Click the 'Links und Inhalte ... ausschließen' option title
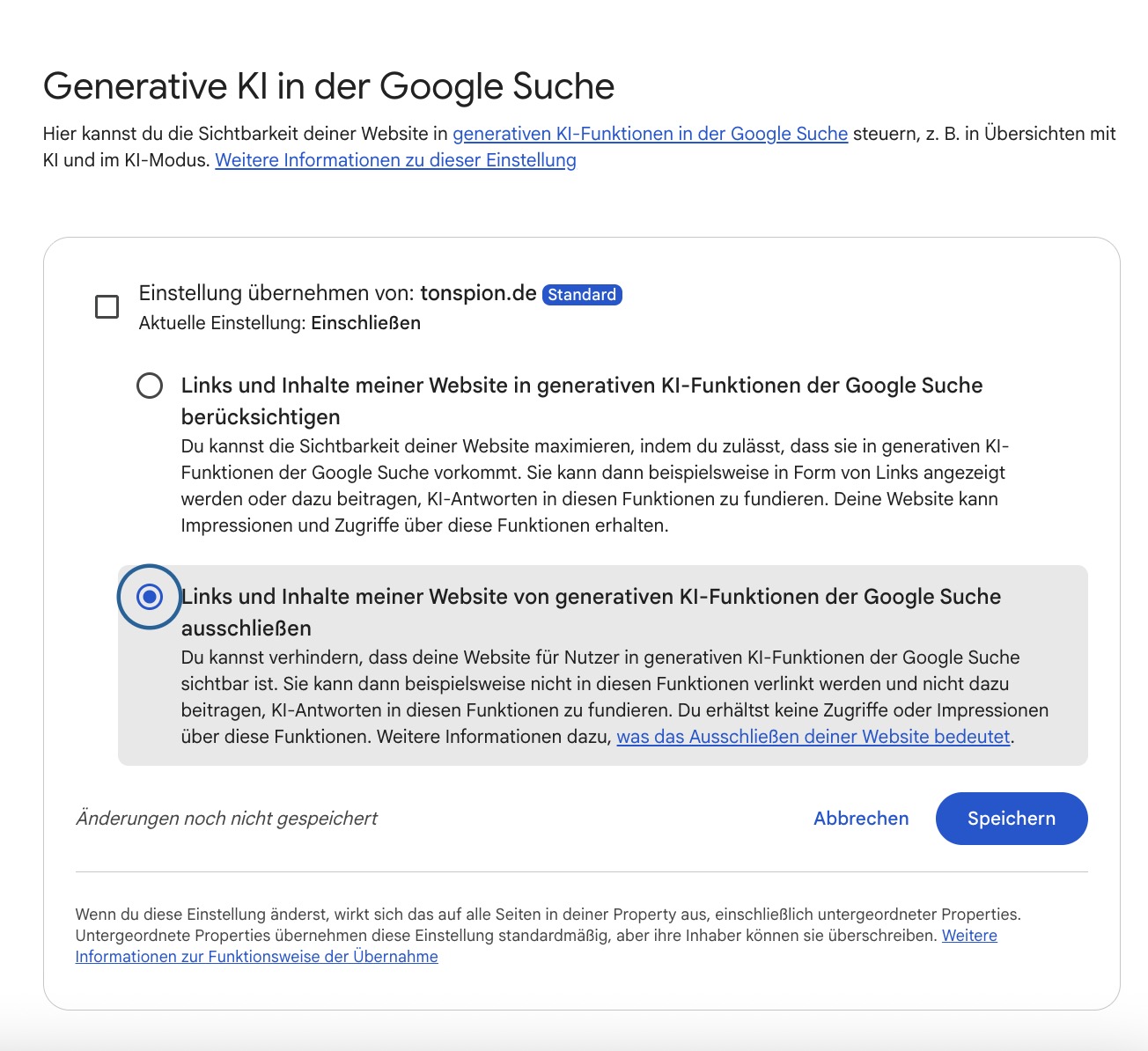Viewport: 1148px width, 1051px height. (591, 612)
